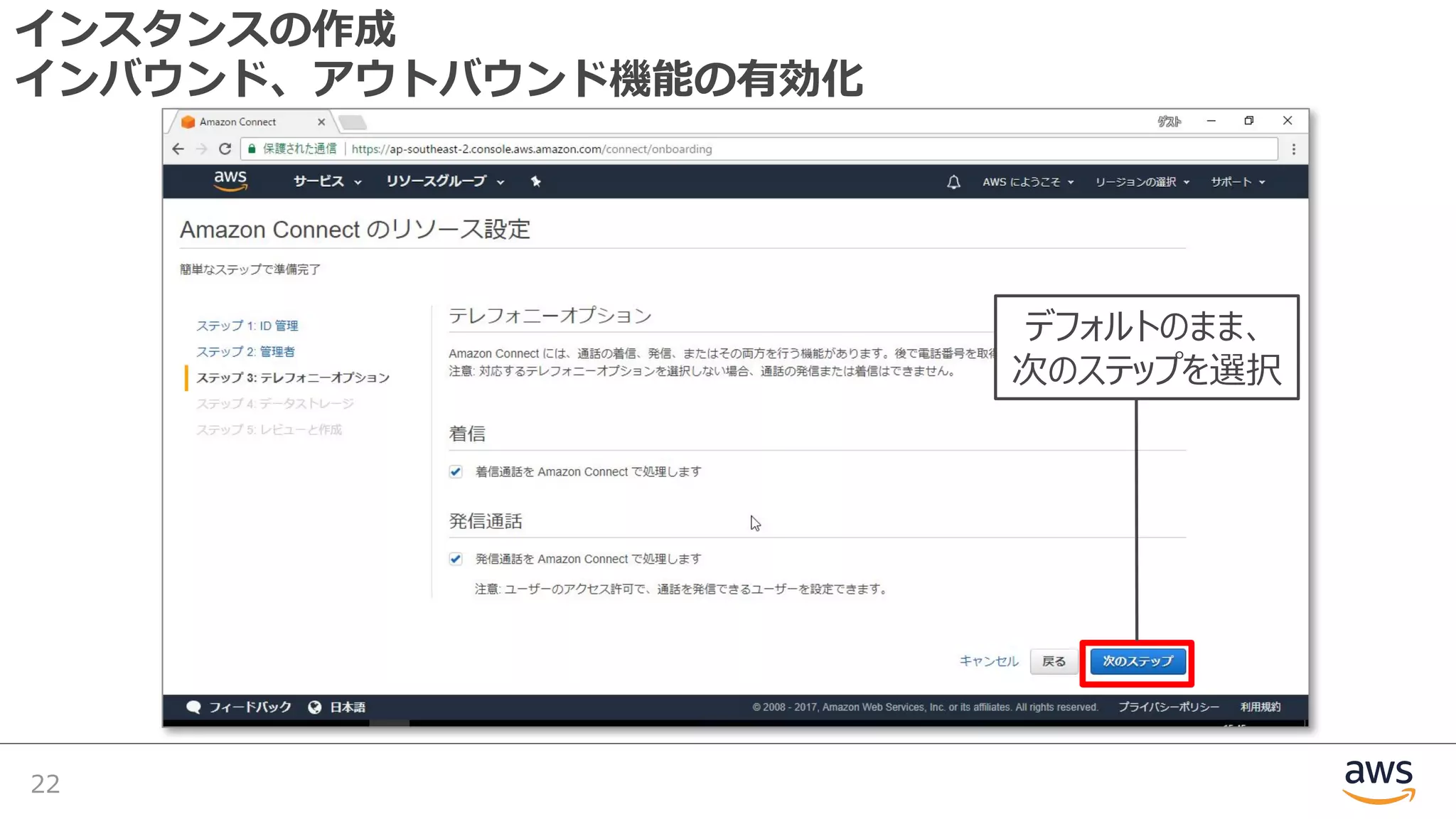Toggle 着信通話を Amazon Connect で処理します checkbox

[x=456, y=471]
